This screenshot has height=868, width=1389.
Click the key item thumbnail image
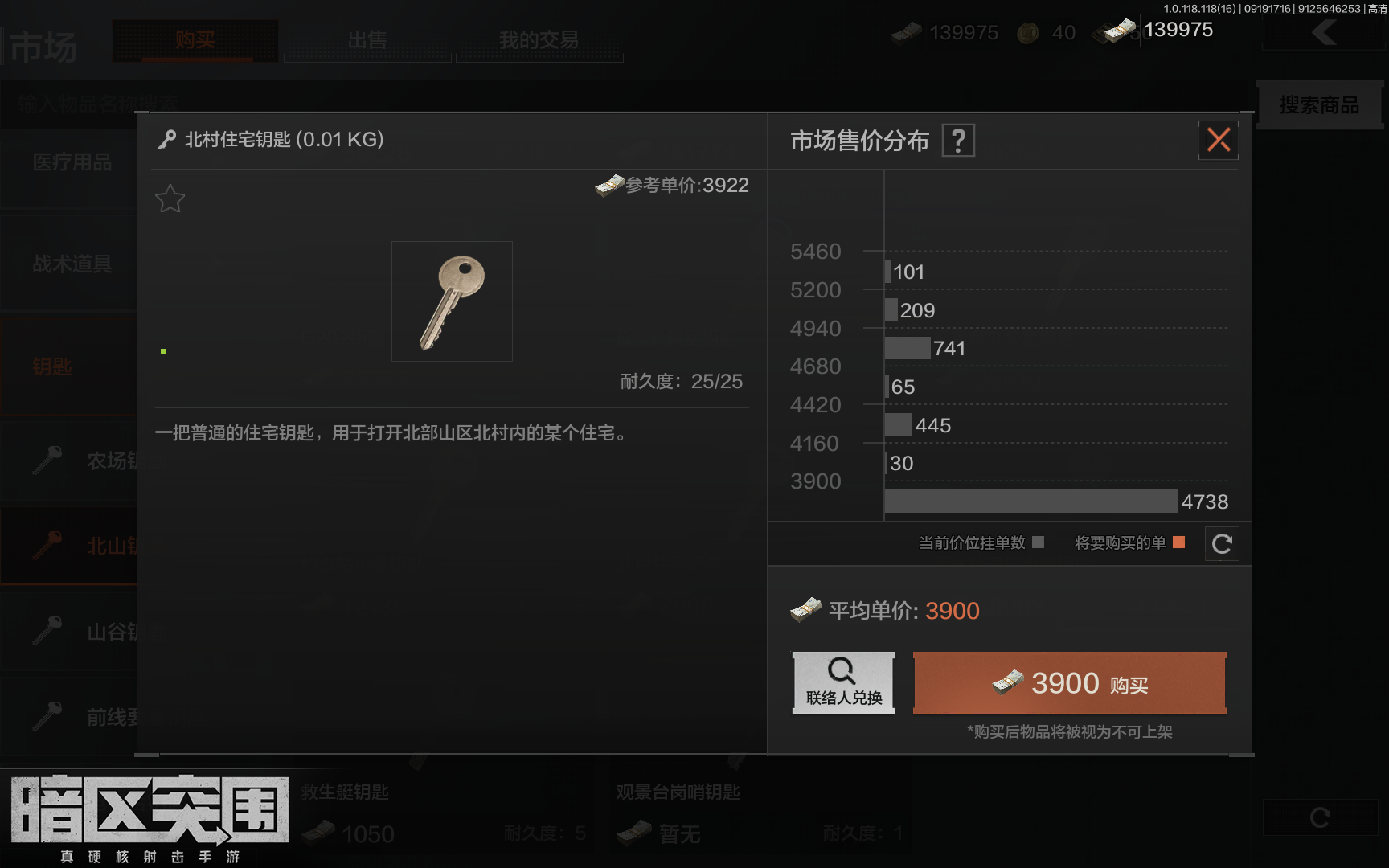click(452, 301)
